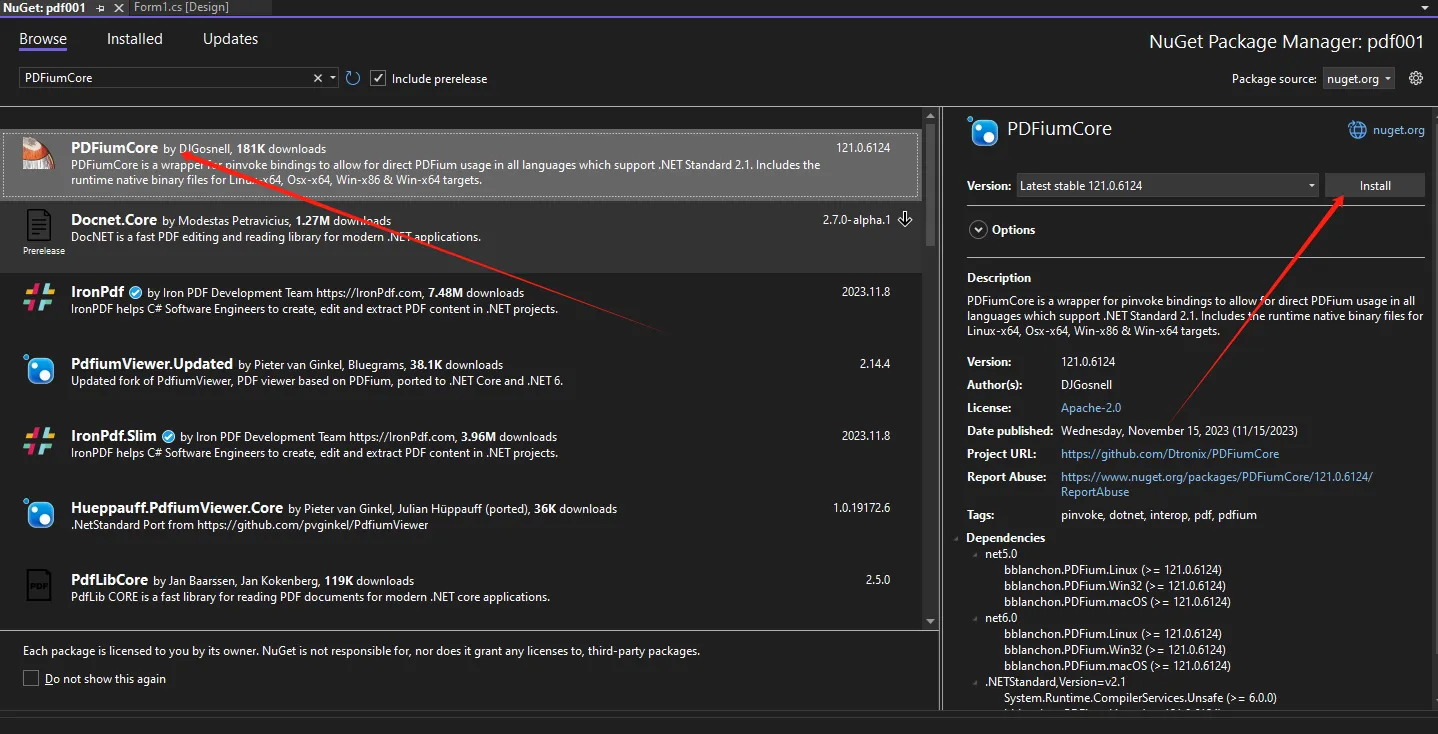Image resolution: width=1438 pixels, height=734 pixels.
Task: Open the document tabs overflow dropdown
Action: pyautogui.click(x=1423, y=8)
